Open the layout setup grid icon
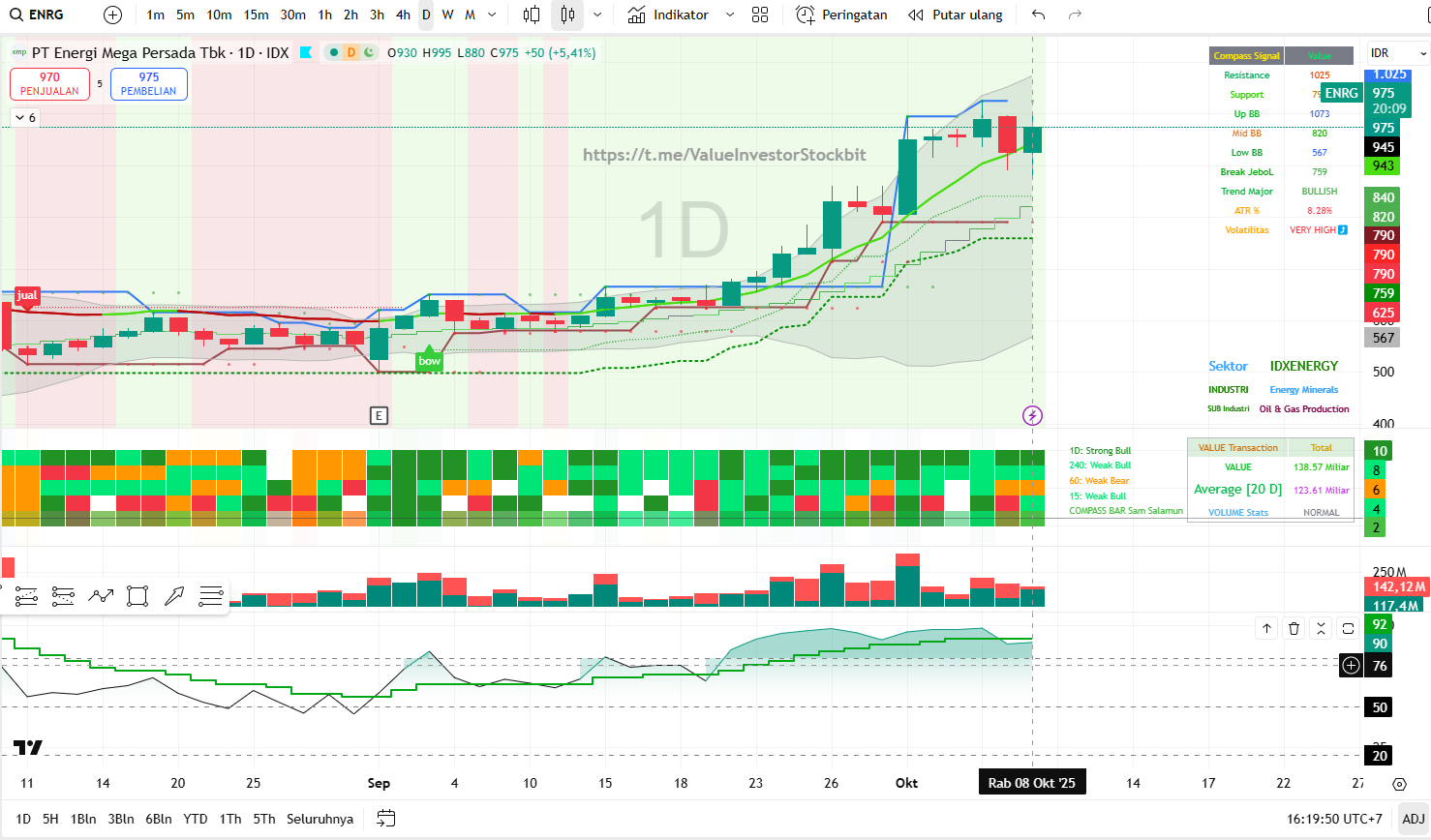Screen dimensions: 1431x840 (760, 15)
